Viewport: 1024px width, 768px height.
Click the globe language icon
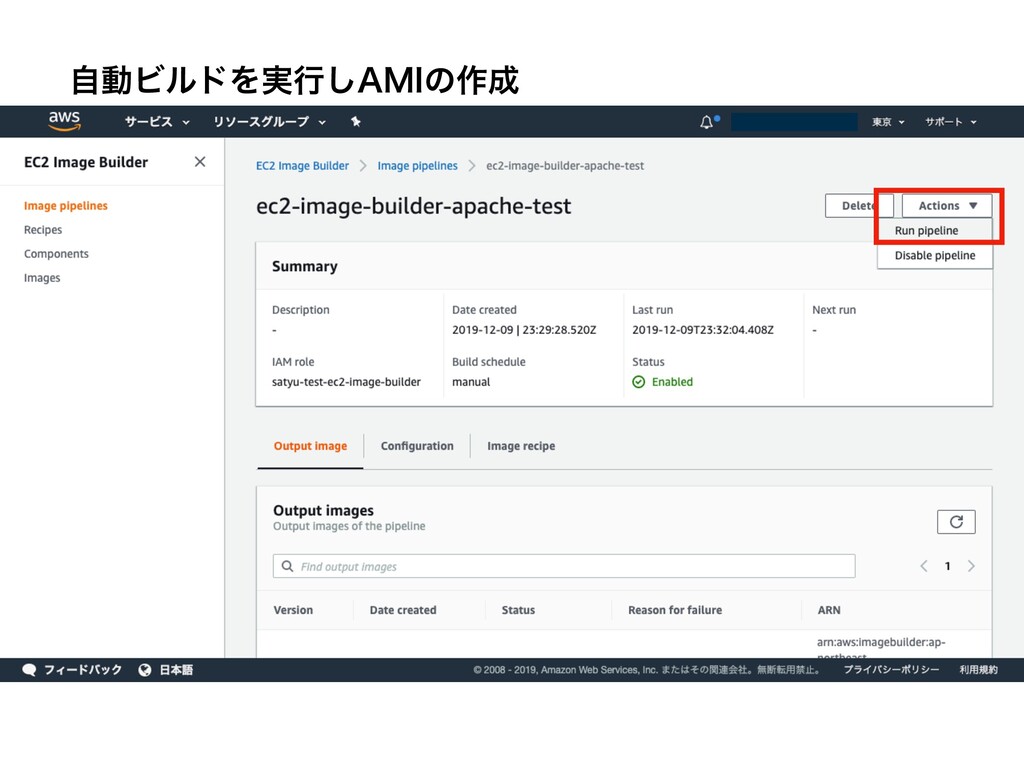coord(145,670)
